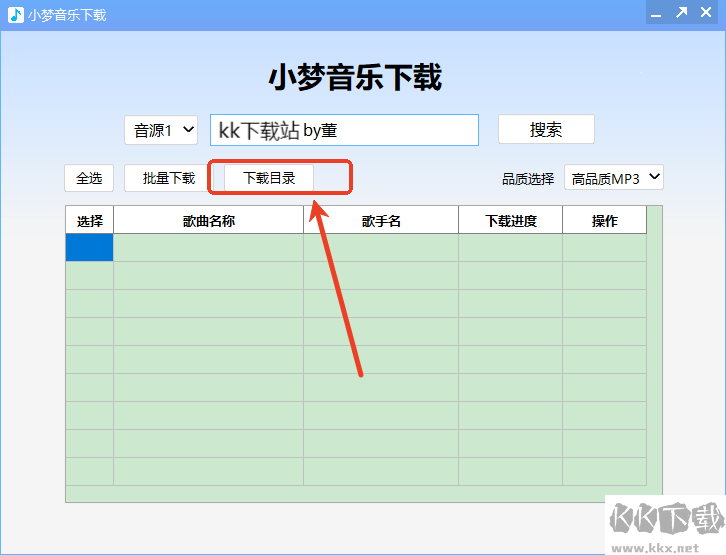Minimize the 小梦音乐下载 window
The width and height of the screenshot is (726, 555).
[x=656, y=13]
